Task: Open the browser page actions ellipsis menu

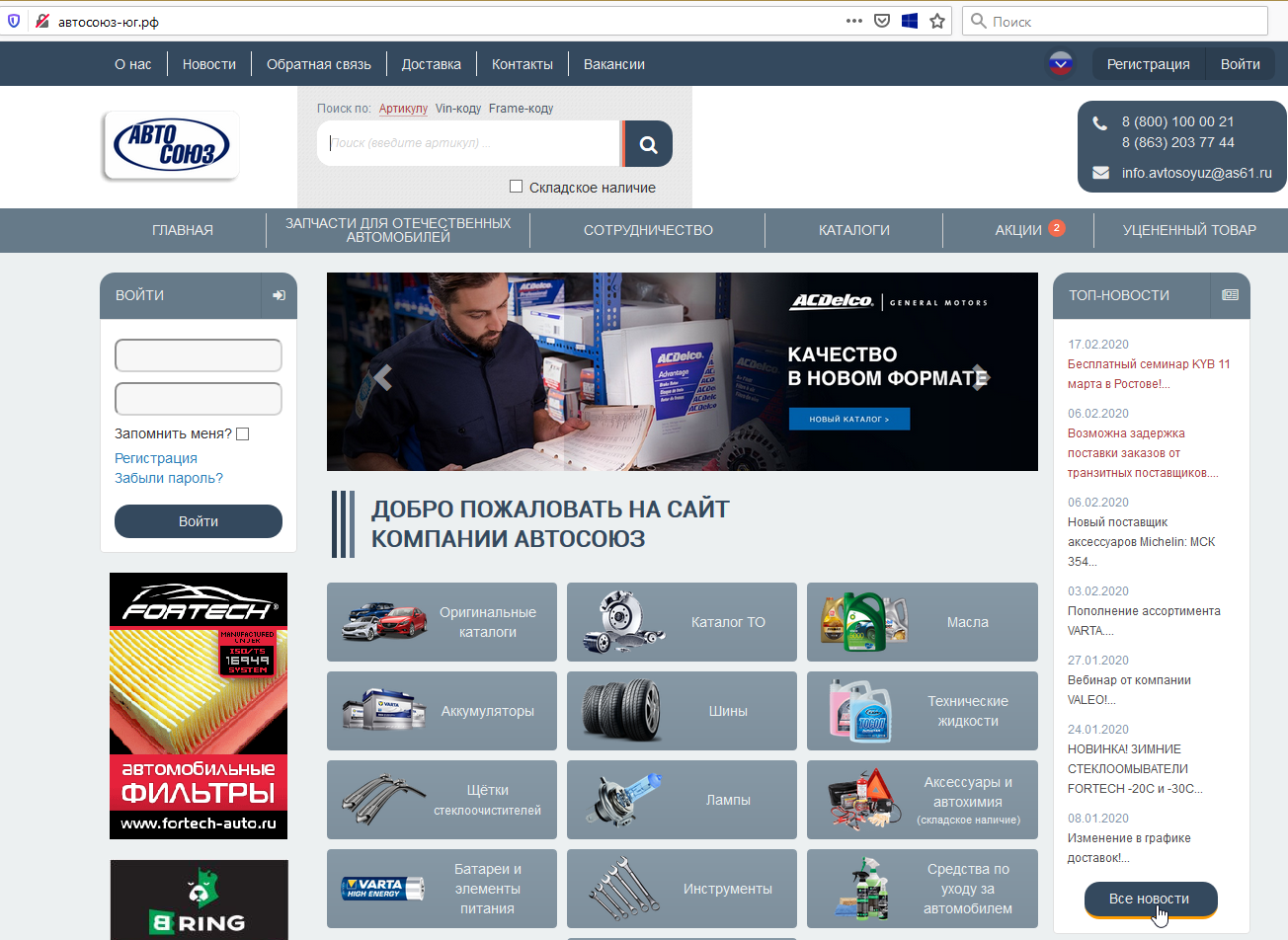Action: 854,21
